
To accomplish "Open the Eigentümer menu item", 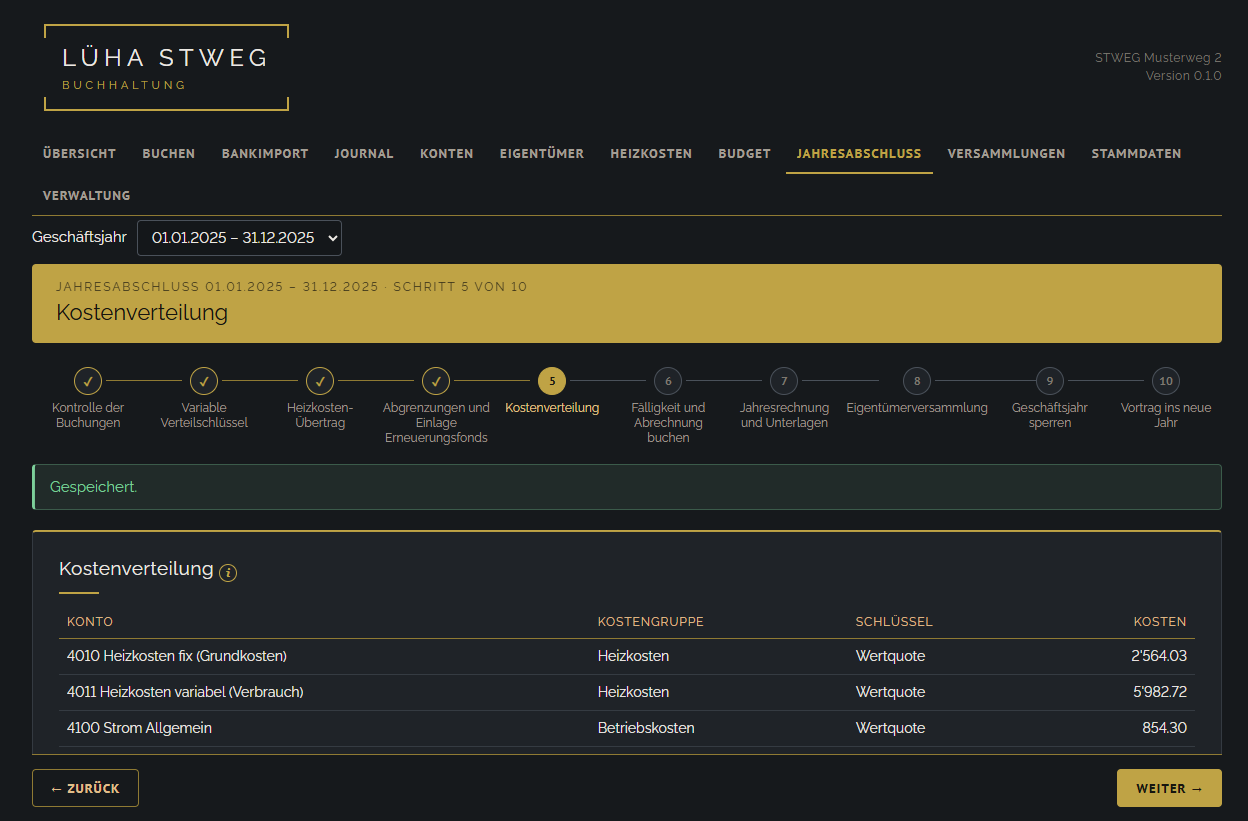I will point(542,154).
